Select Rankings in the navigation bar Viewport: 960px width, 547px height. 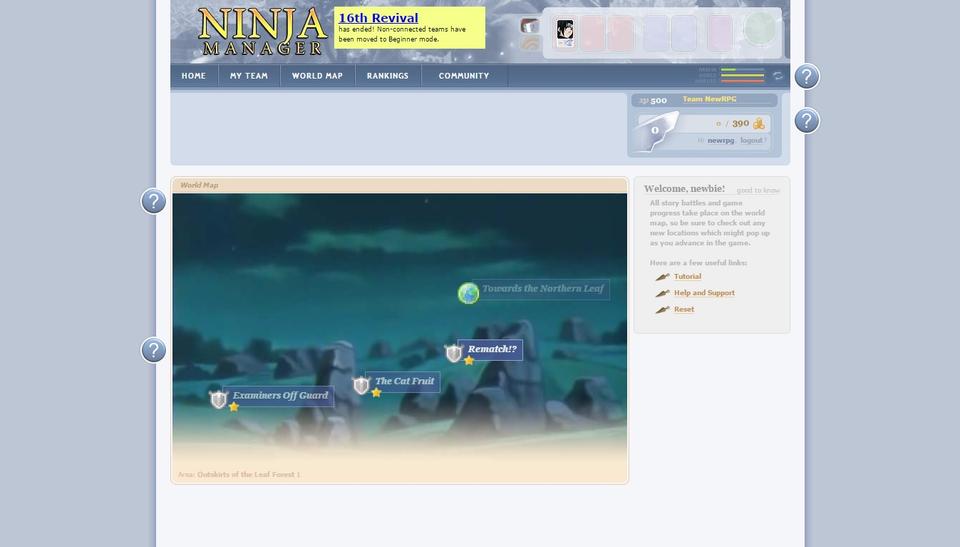point(387,76)
